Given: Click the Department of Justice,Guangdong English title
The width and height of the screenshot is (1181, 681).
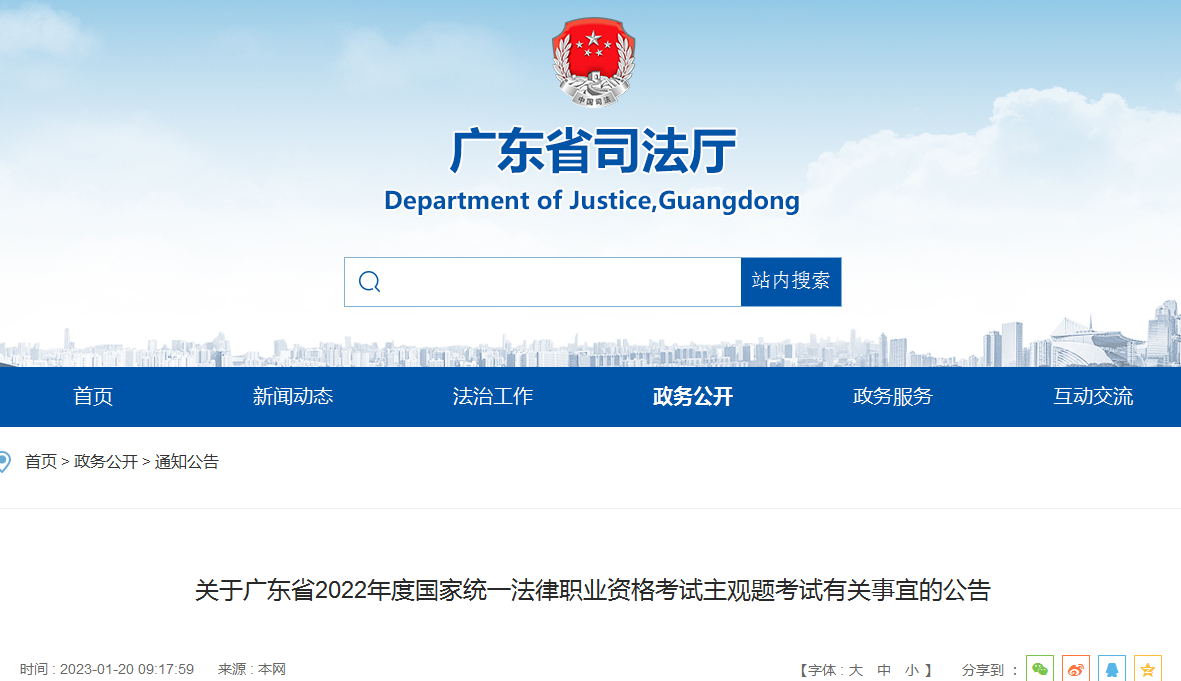Looking at the screenshot, I should (592, 201).
